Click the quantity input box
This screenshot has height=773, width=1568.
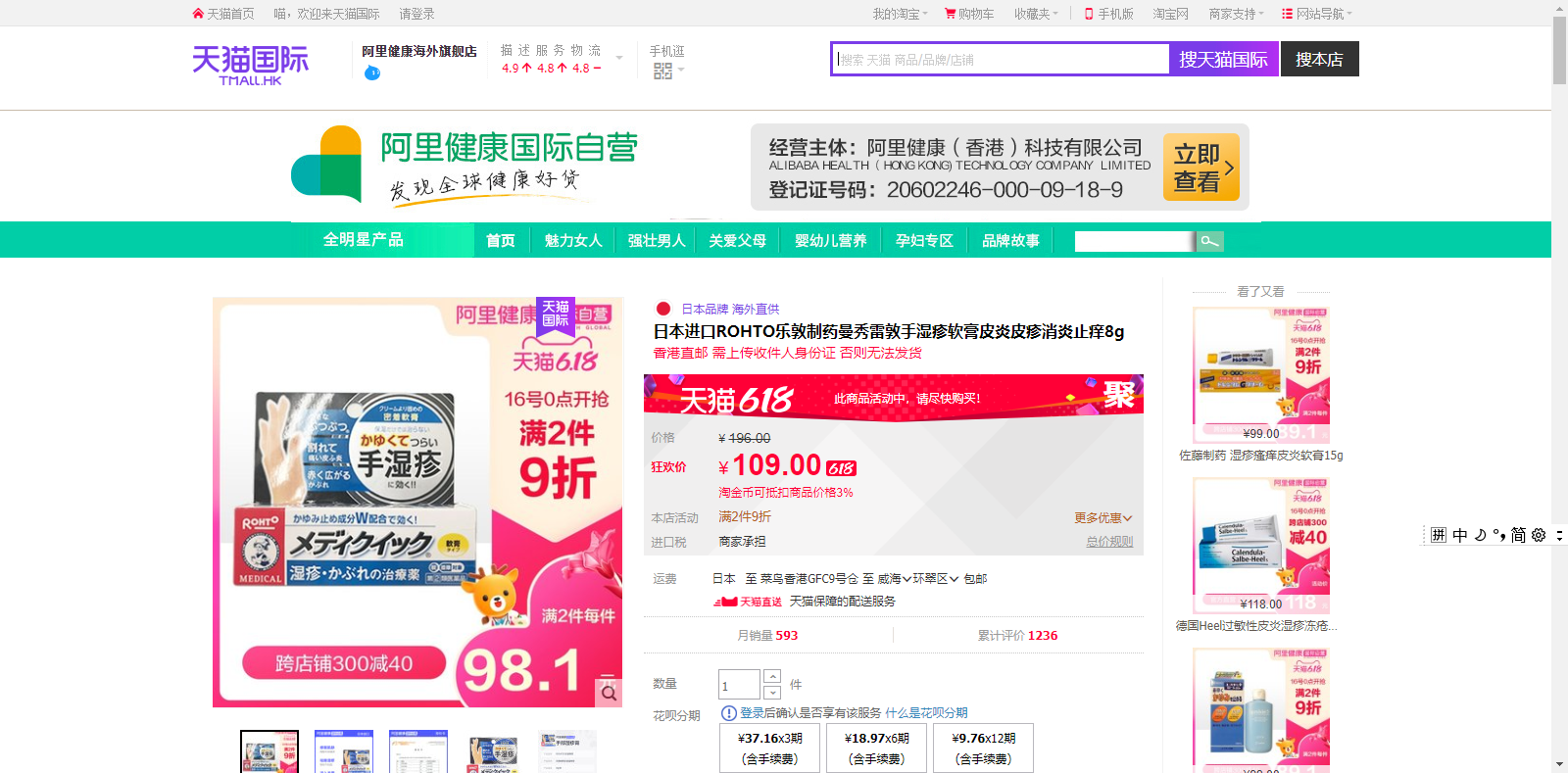(739, 685)
